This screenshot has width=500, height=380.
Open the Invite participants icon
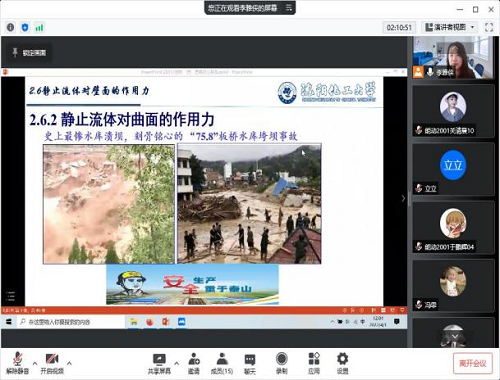click(194, 363)
